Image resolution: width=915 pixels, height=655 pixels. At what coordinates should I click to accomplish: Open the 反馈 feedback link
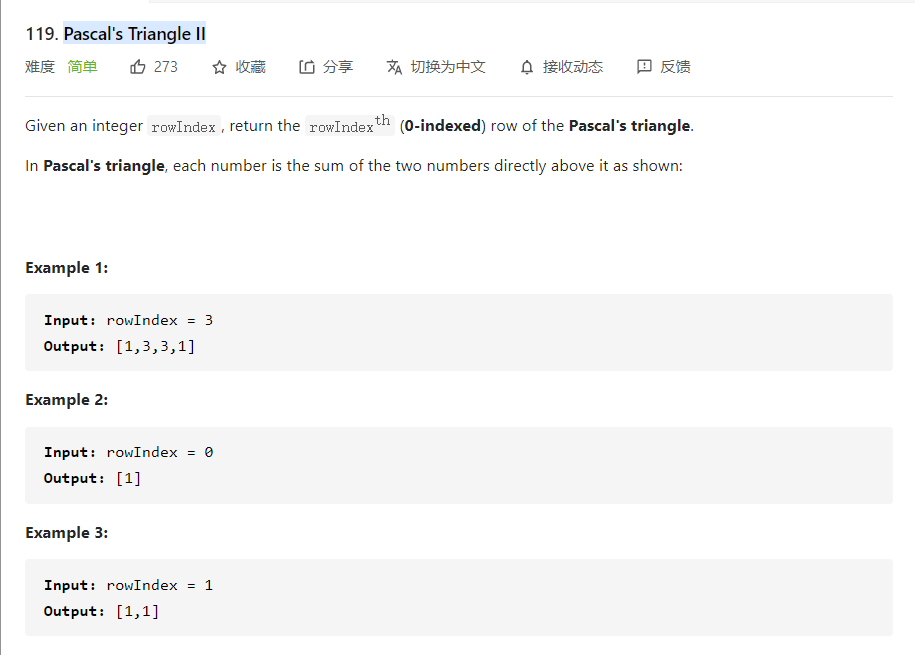click(x=675, y=67)
